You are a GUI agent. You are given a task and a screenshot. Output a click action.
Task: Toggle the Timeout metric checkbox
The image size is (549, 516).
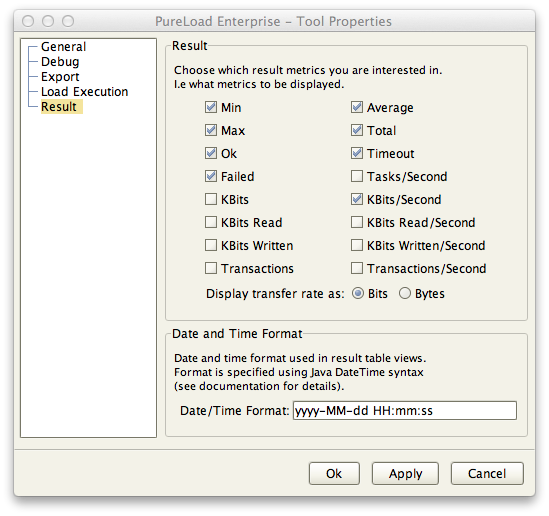(357, 153)
